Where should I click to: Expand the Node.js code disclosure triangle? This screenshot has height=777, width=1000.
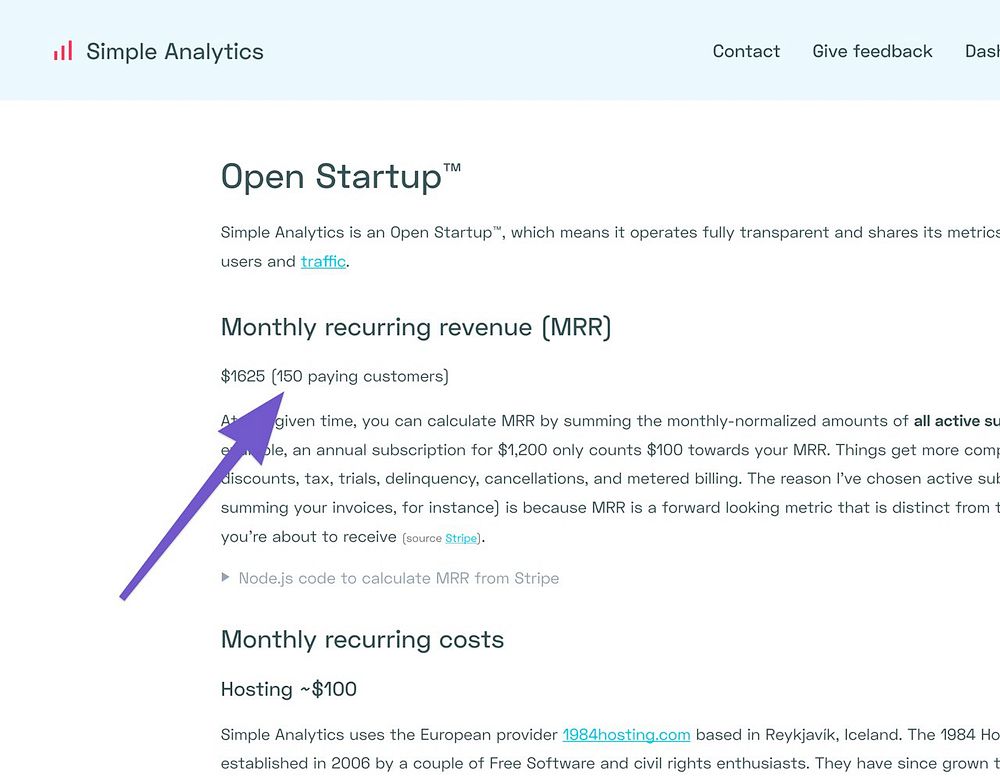point(226,578)
